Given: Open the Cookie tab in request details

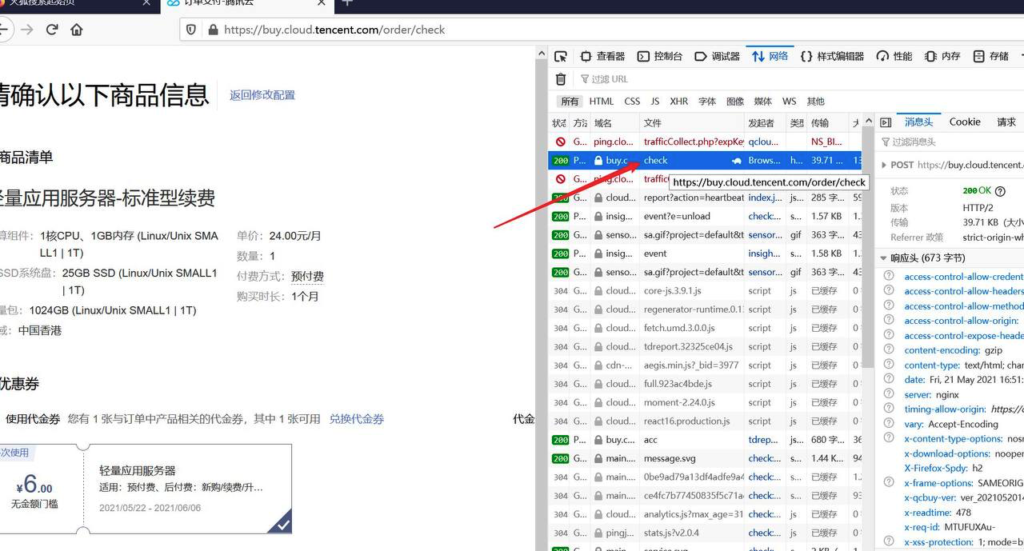Looking at the screenshot, I should coord(964,122).
